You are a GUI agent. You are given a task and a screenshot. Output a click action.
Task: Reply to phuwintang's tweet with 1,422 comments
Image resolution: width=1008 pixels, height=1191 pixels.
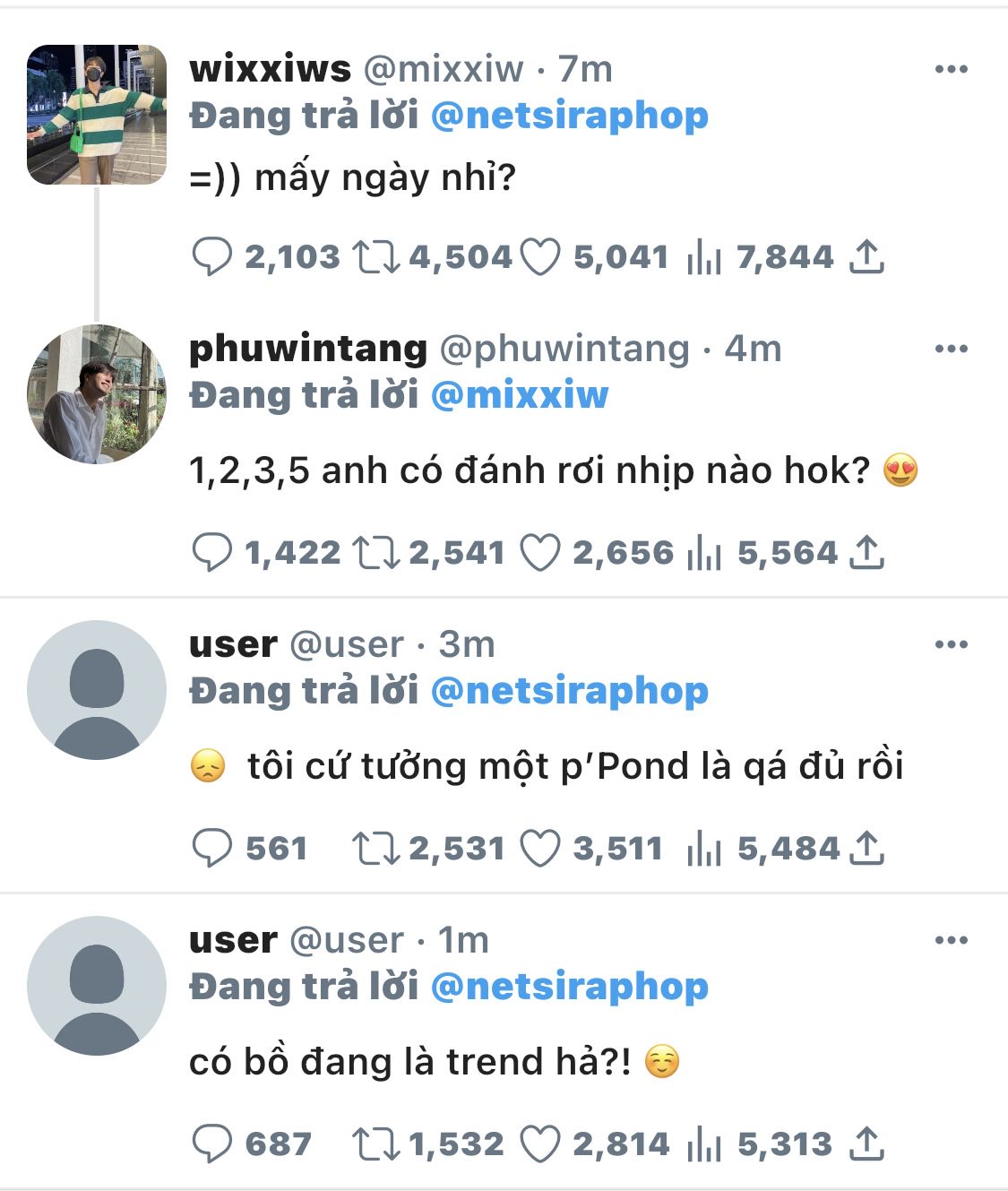tap(212, 553)
